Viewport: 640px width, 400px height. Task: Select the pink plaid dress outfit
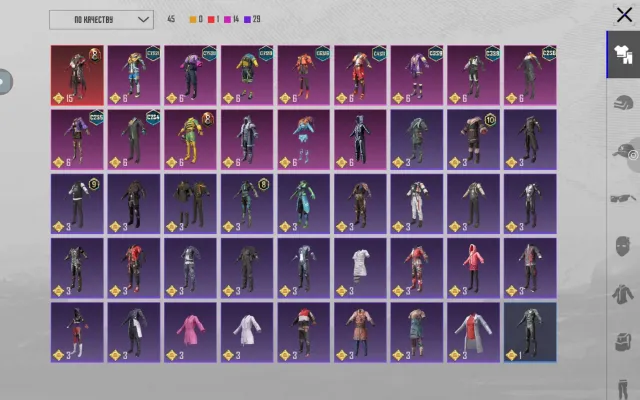360,332
